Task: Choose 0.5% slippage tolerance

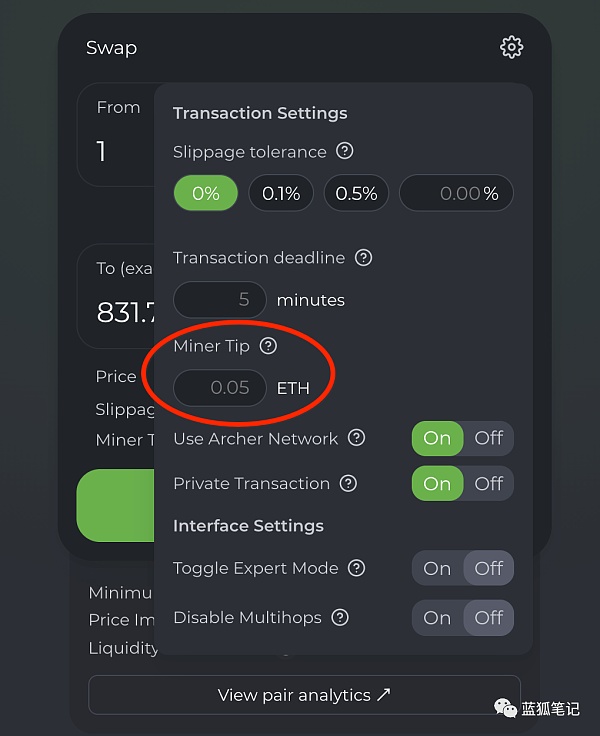Action: (x=356, y=193)
